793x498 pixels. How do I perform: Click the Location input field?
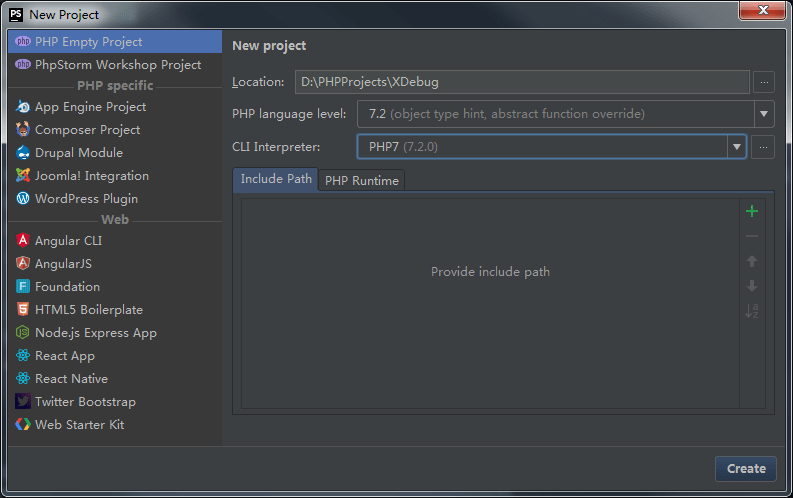pos(522,82)
